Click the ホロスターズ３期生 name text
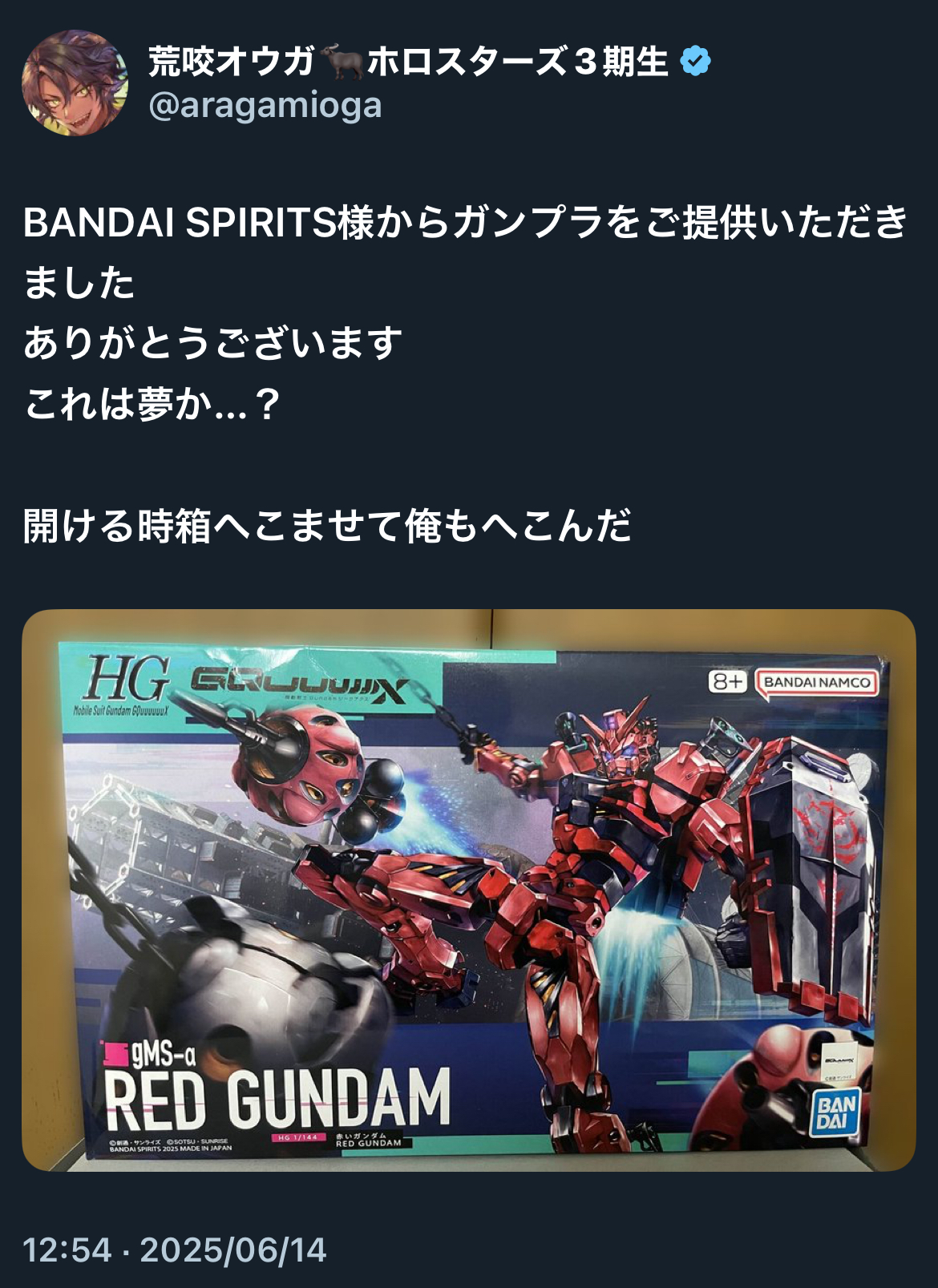Image resolution: width=938 pixels, height=1288 pixels. pyautogui.click(x=518, y=62)
